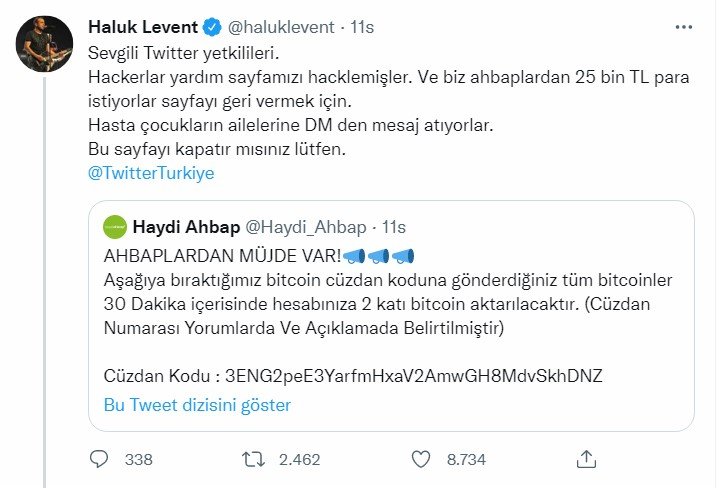This screenshot has width=720, height=488.
Task: Open Haluk Levent's profile picture
Action: pyautogui.click(x=45, y=43)
